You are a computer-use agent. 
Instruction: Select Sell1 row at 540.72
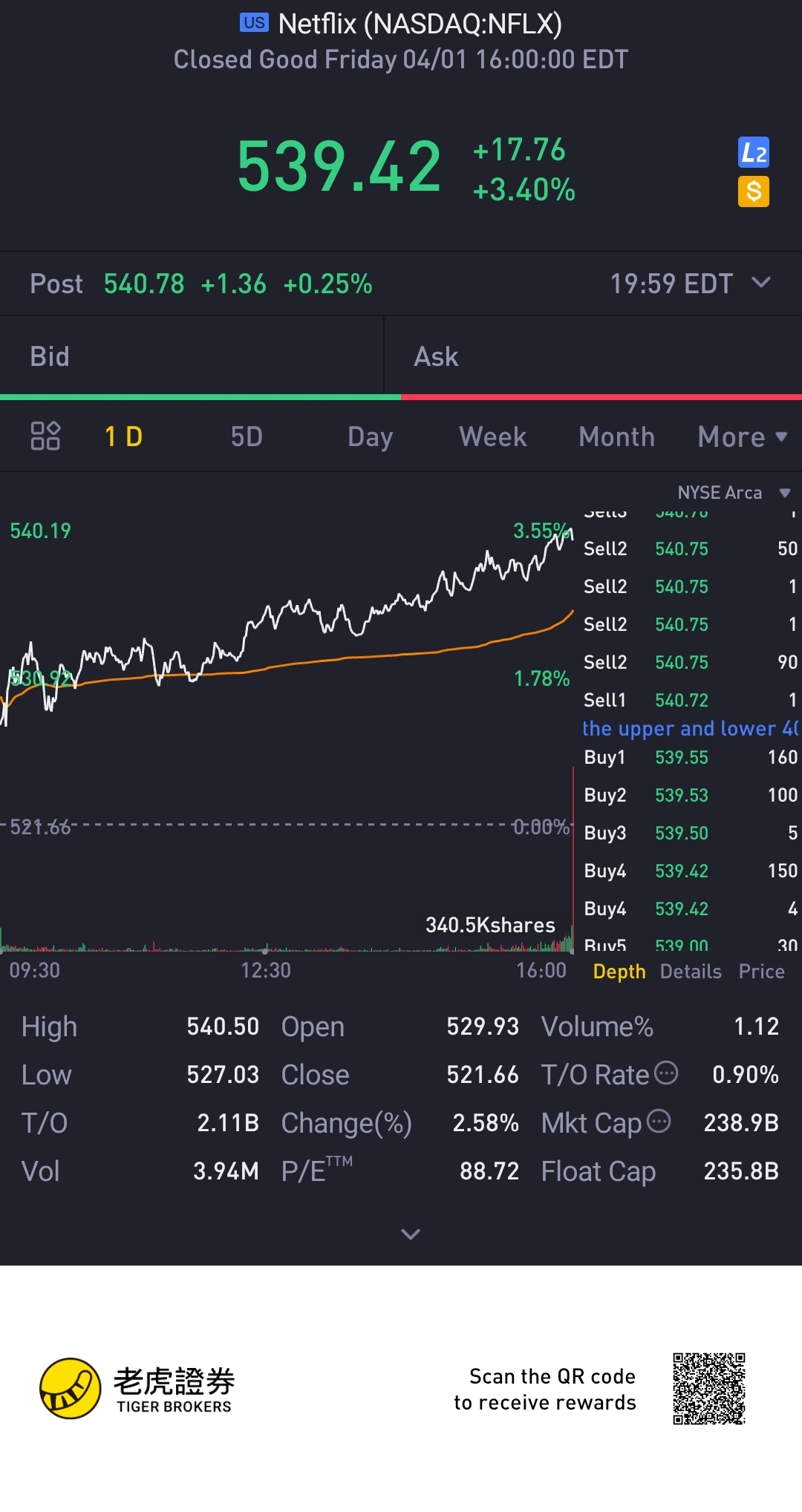(690, 700)
